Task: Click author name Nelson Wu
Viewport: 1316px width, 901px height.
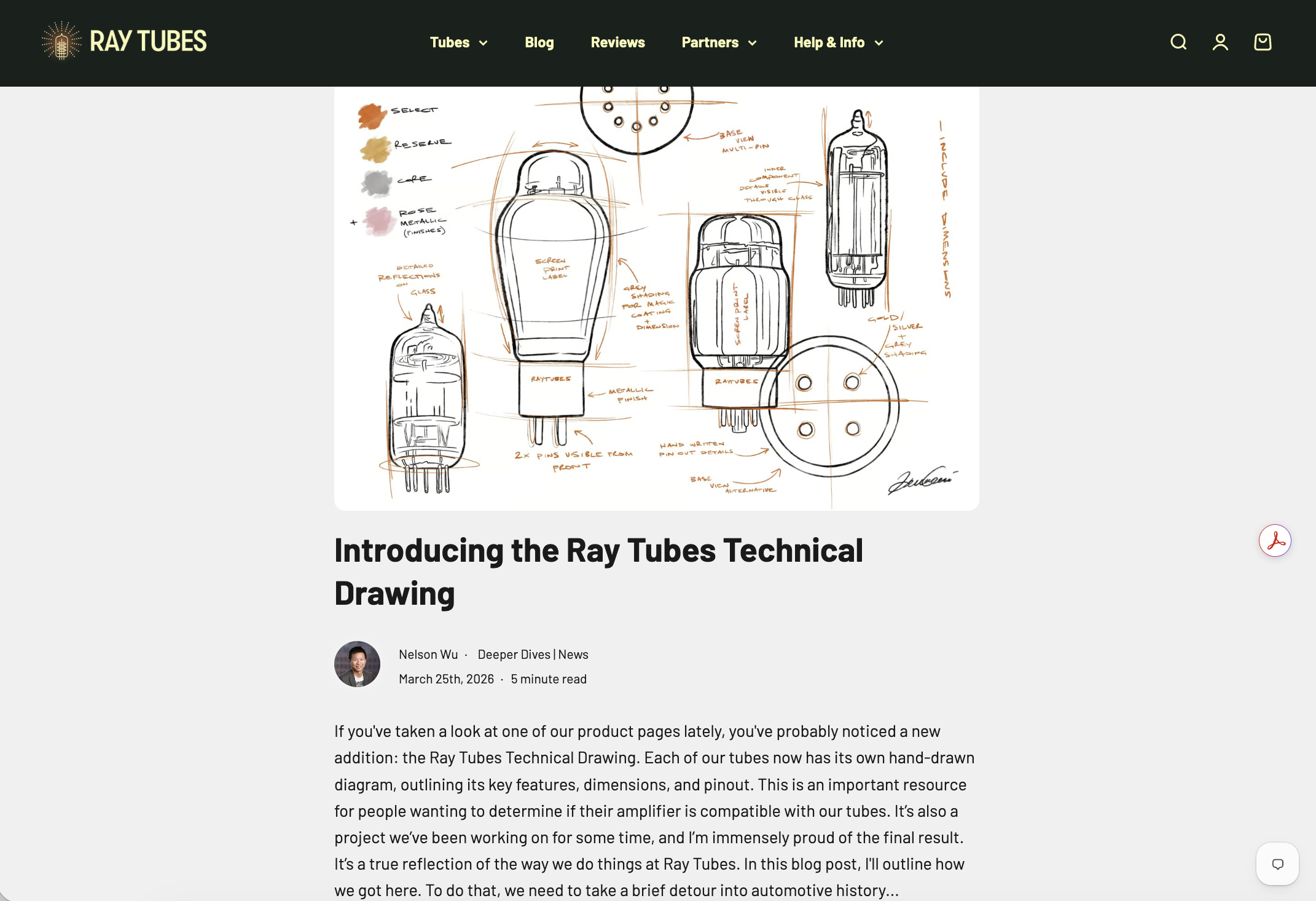Action: click(x=428, y=655)
